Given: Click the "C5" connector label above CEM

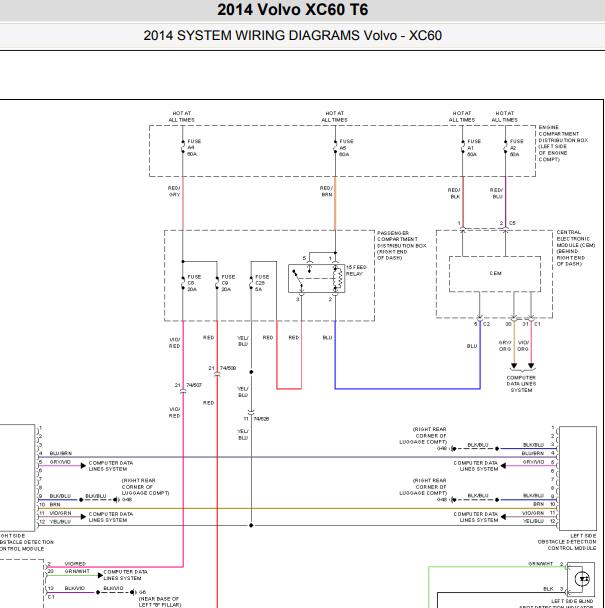Looking at the screenshot, I should [512, 223].
